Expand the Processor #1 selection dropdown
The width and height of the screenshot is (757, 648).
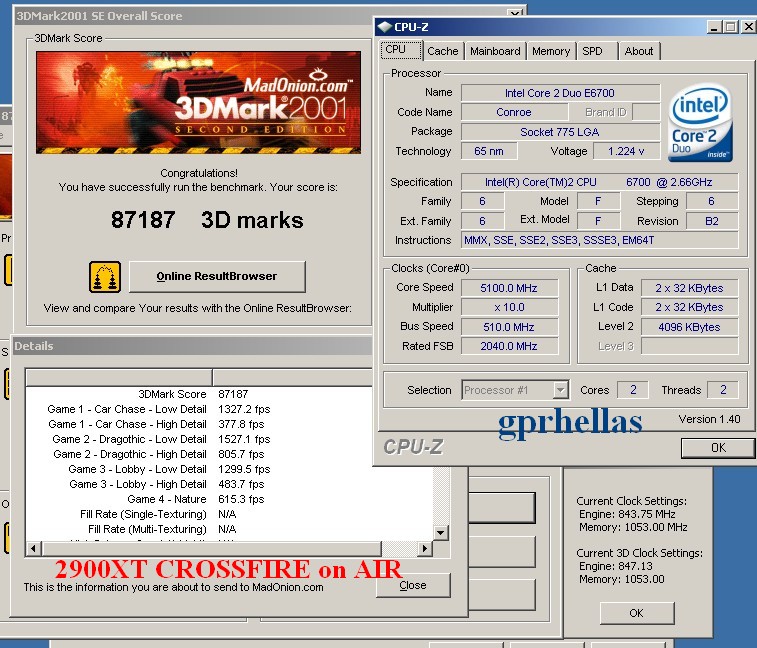[x=560, y=390]
